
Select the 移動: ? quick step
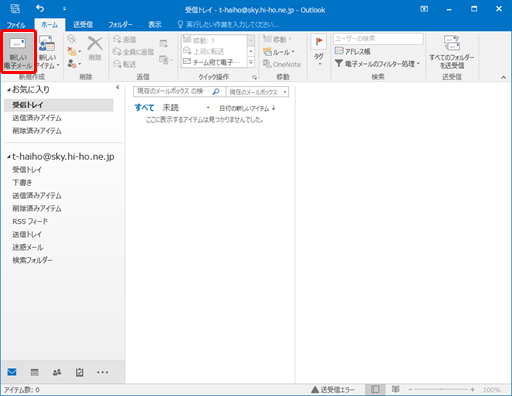[214, 40]
